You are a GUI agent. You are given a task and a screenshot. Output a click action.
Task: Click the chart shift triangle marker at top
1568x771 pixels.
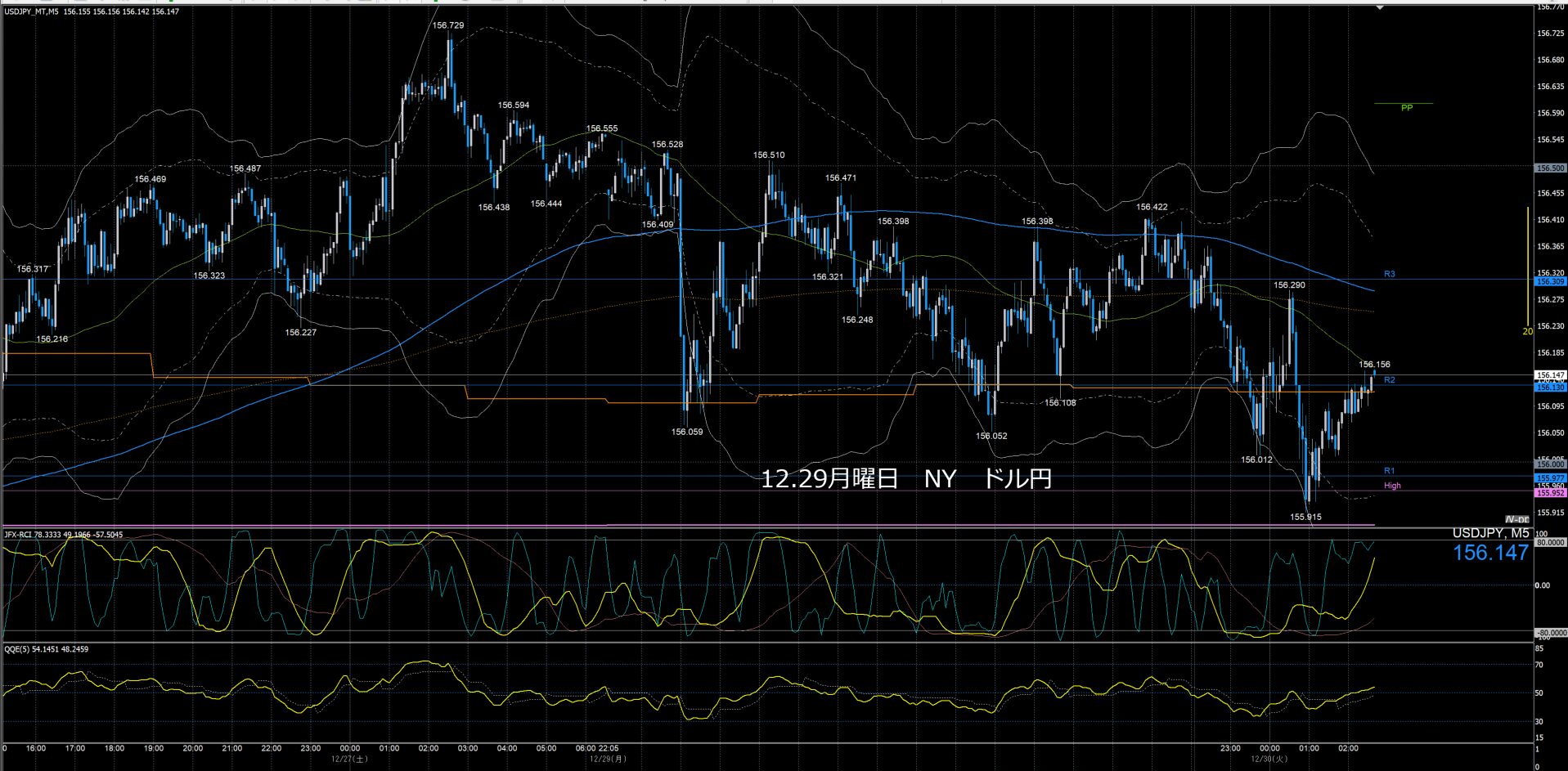(1381, 7)
